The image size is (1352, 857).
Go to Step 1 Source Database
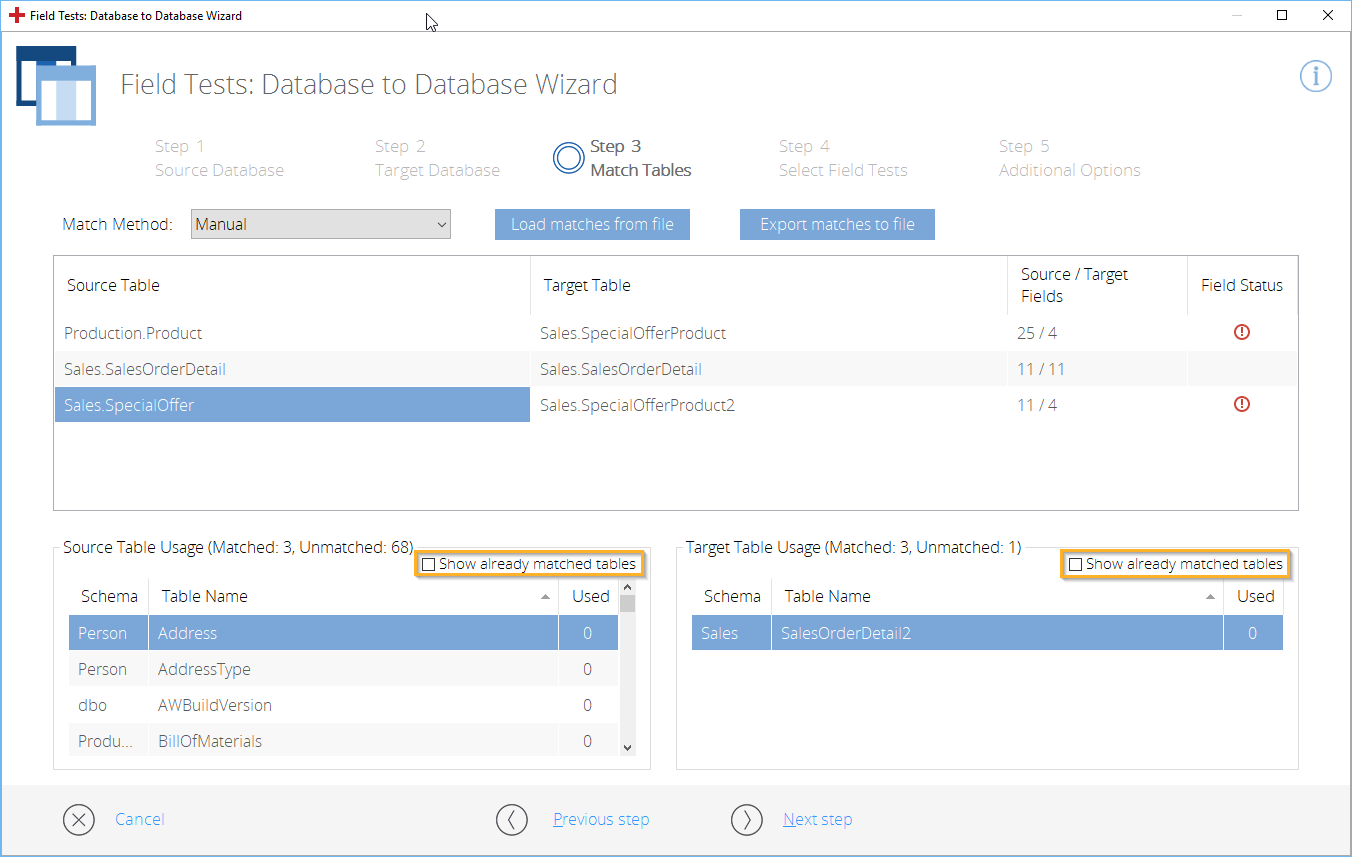[x=218, y=159]
